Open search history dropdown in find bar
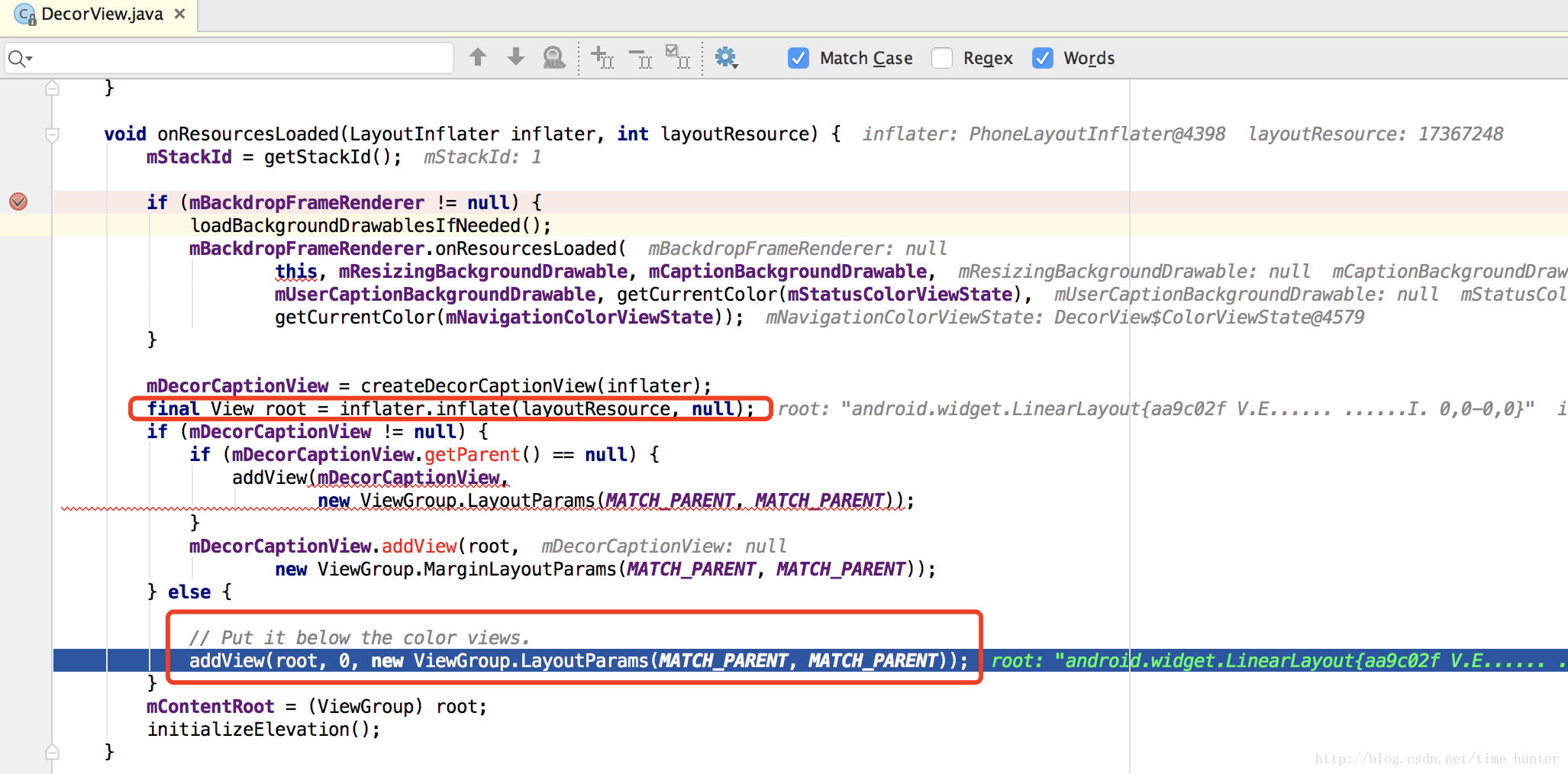1568x774 pixels. 21,58
